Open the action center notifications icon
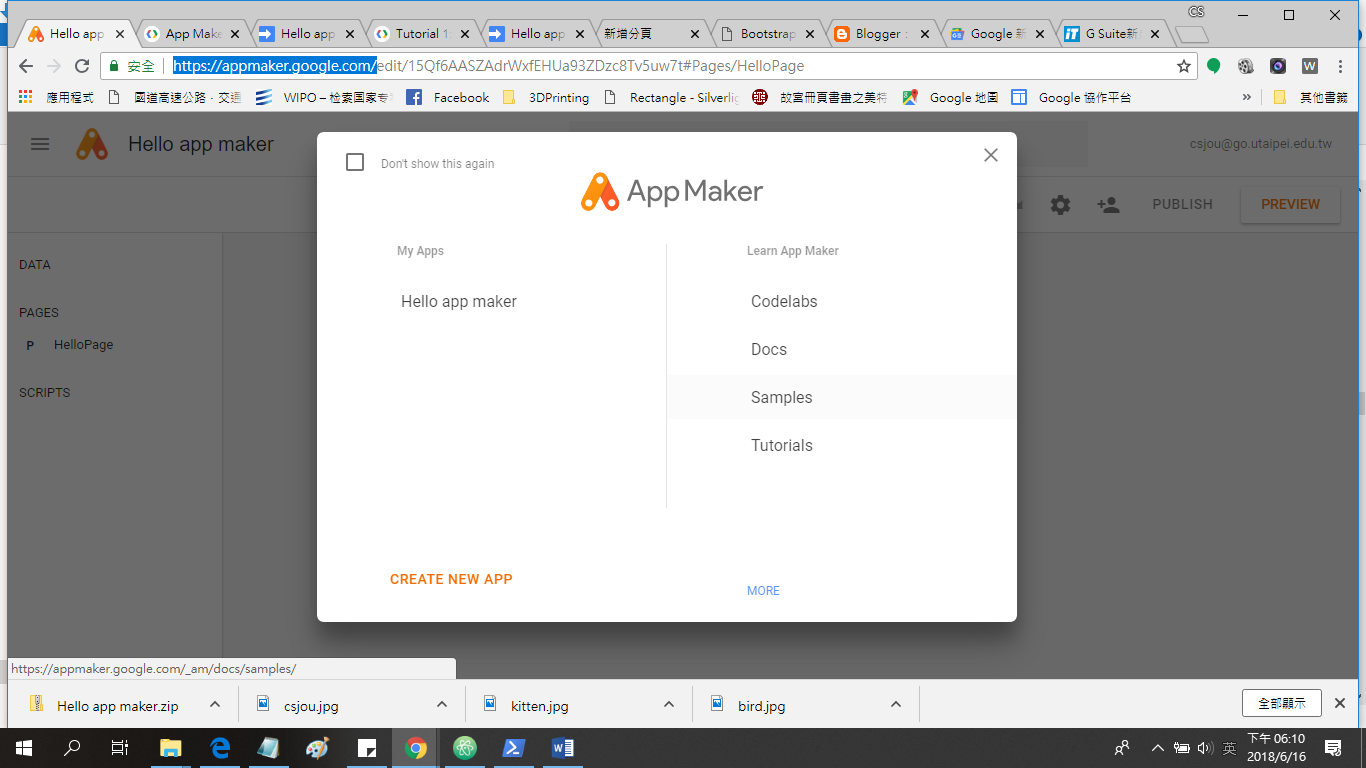Image resolution: width=1366 pixels, height=768 pixels. [1333, 747]
